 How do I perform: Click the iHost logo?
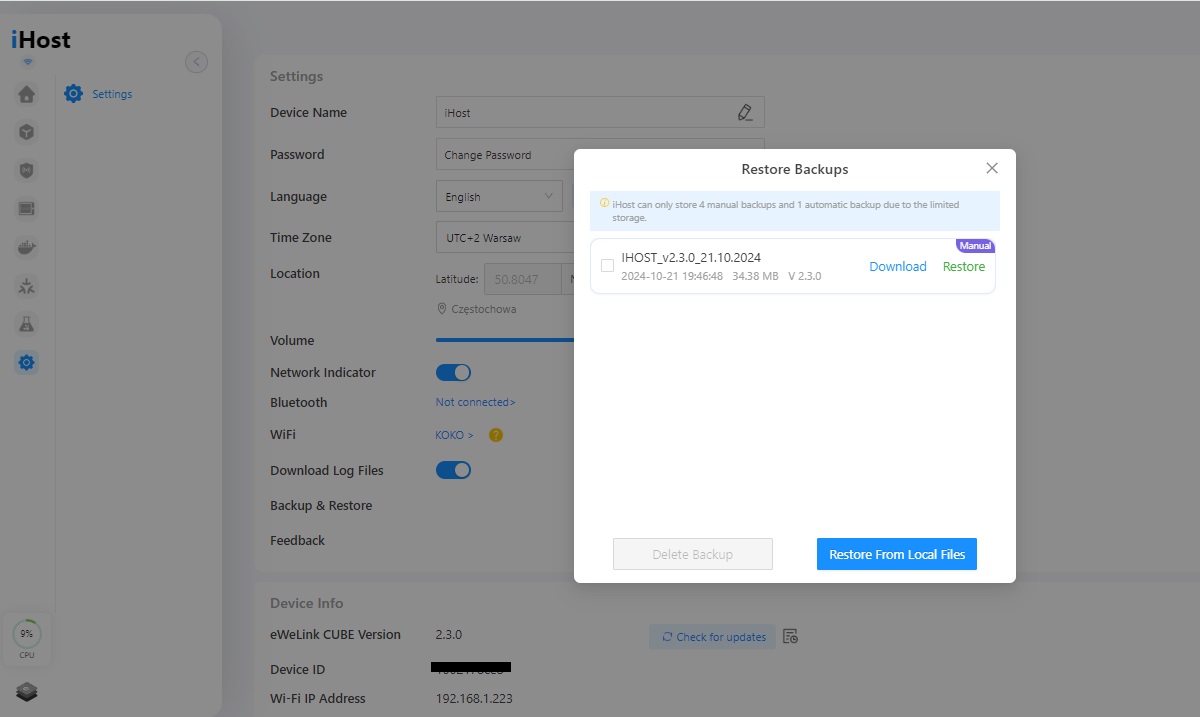[41, 40]
